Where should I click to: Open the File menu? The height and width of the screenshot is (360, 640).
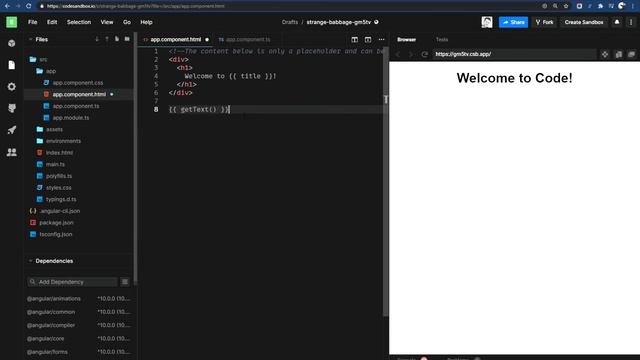click(33, 22)
